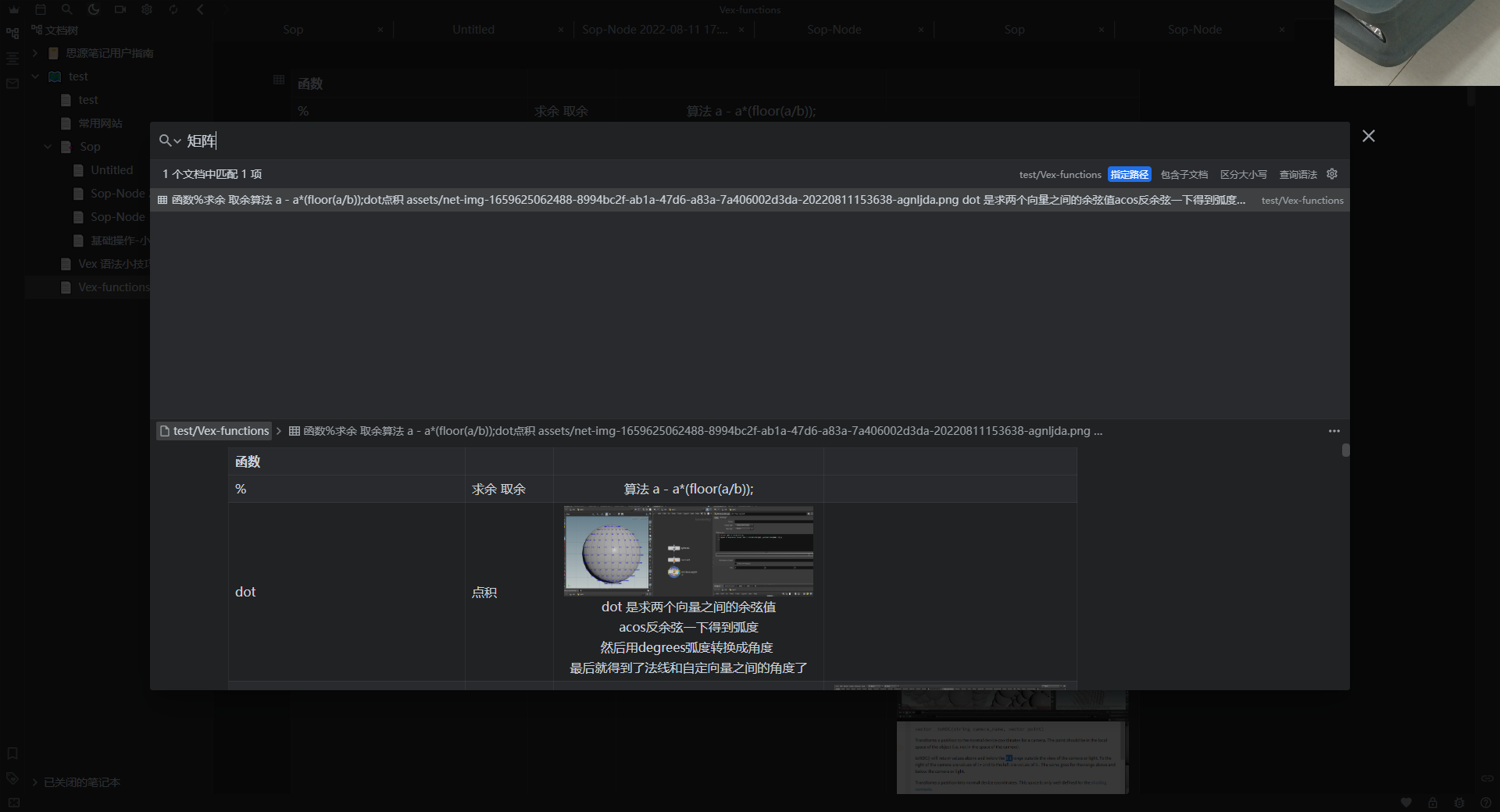
Task: Click the 算法 a - a*(floor(a/b)); cell in preview
Action: (688, 489)
